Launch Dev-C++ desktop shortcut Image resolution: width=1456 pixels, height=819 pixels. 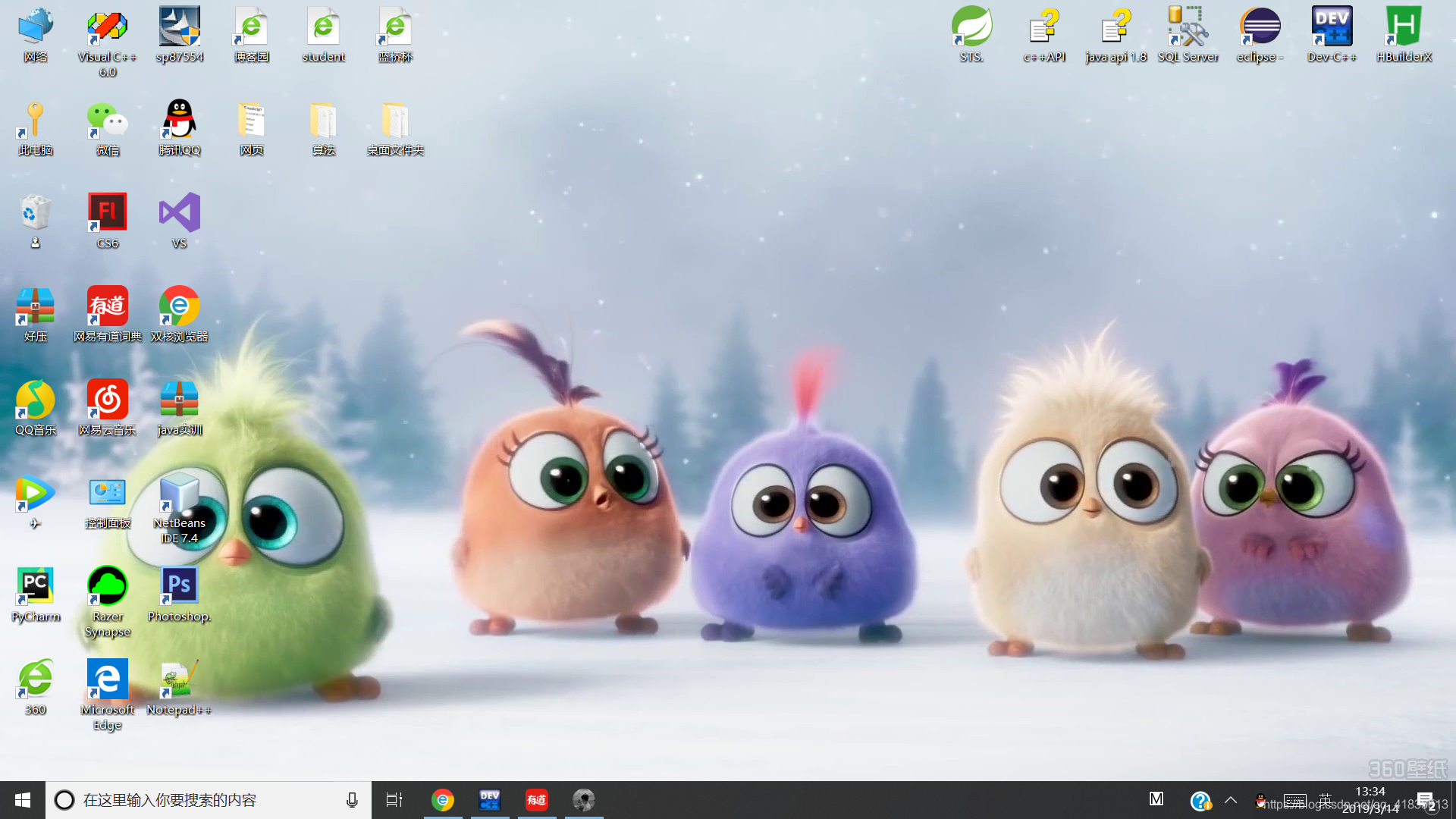pos(1332,35)
